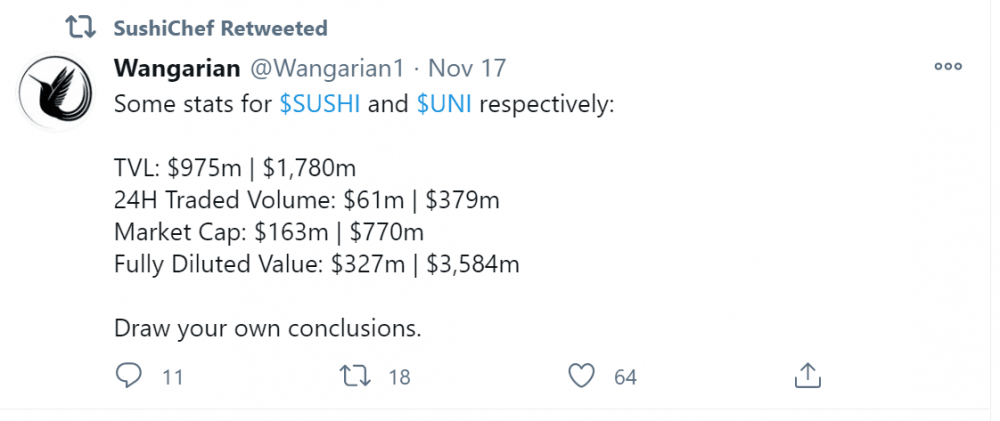Viewport: 1000px width, 421px height.
Task: Open the three-dot more options menu
Action: point(946,67)
